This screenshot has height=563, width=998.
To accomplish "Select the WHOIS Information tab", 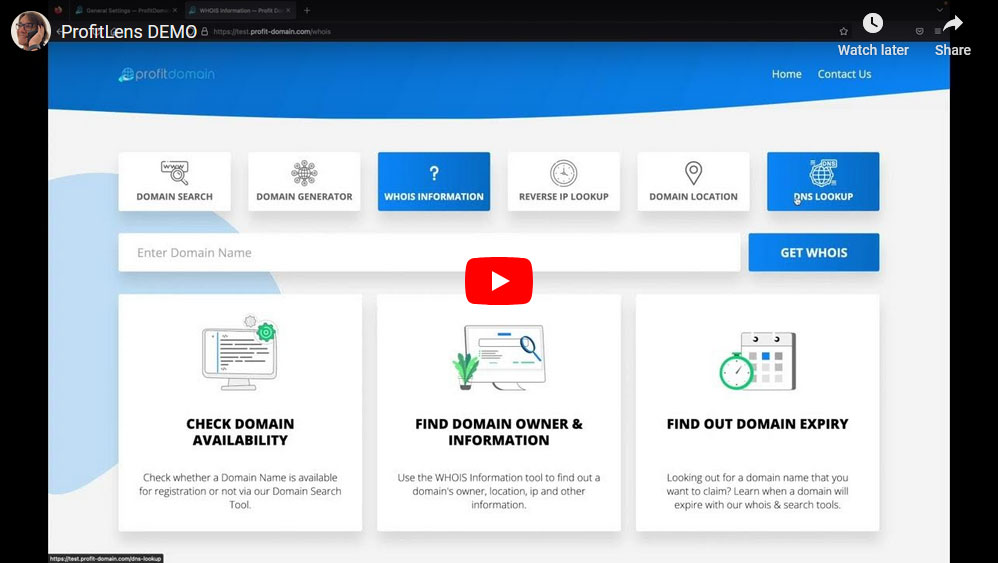I will point(434,182).
